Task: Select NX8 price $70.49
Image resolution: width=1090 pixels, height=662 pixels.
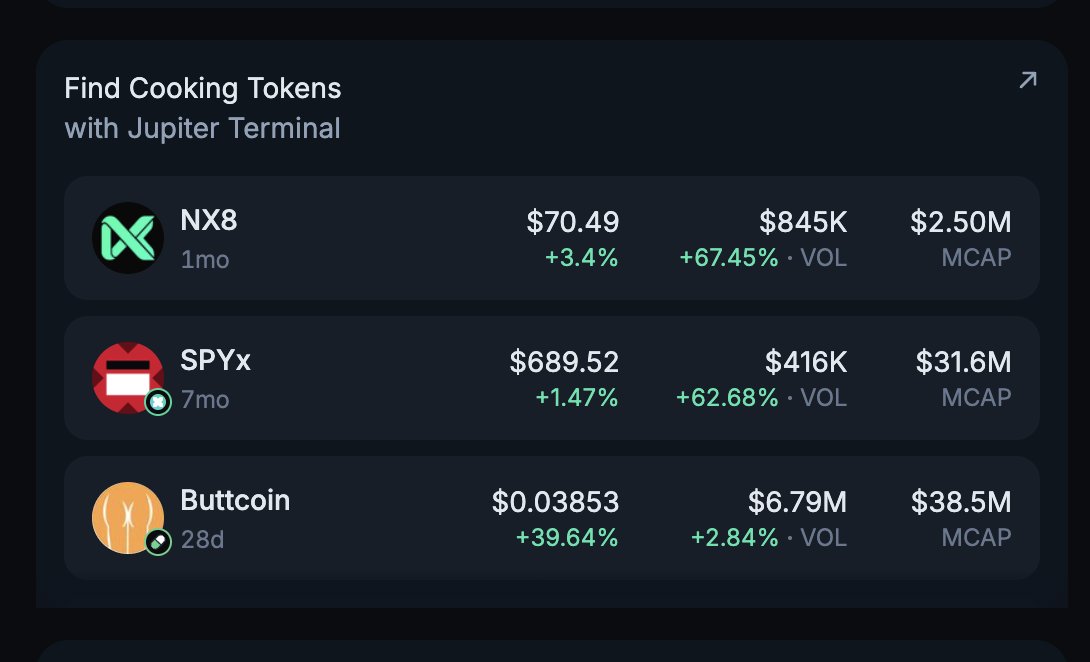Action: click(573, 222)
